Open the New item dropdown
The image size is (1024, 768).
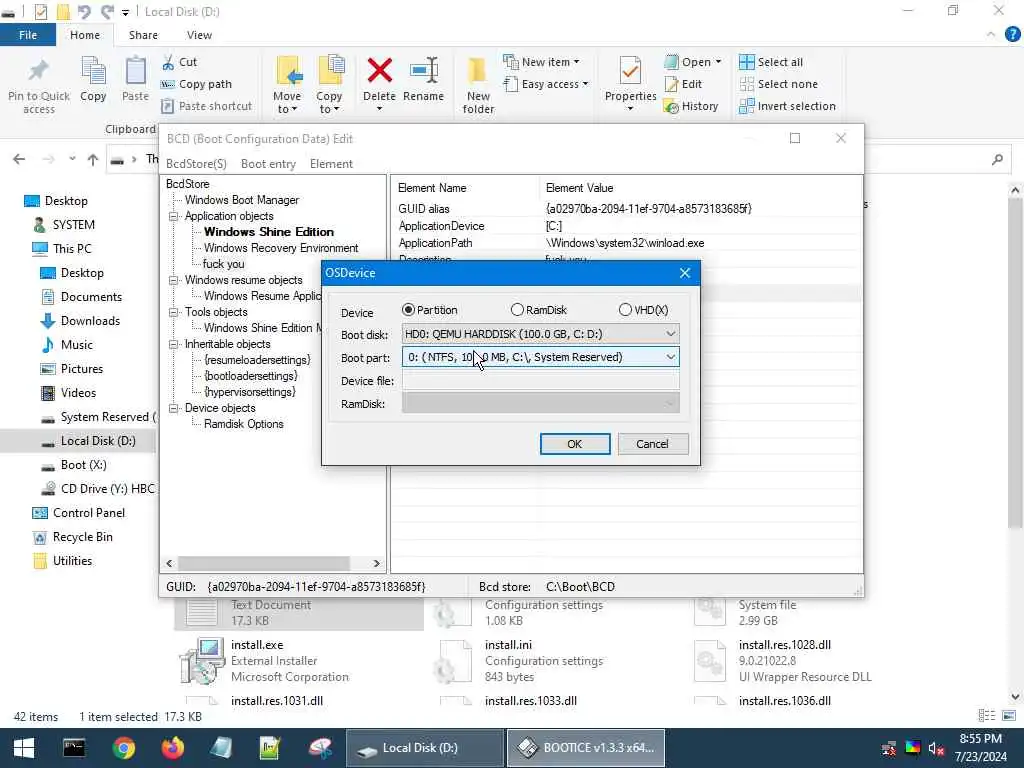(x=541, y=62)
